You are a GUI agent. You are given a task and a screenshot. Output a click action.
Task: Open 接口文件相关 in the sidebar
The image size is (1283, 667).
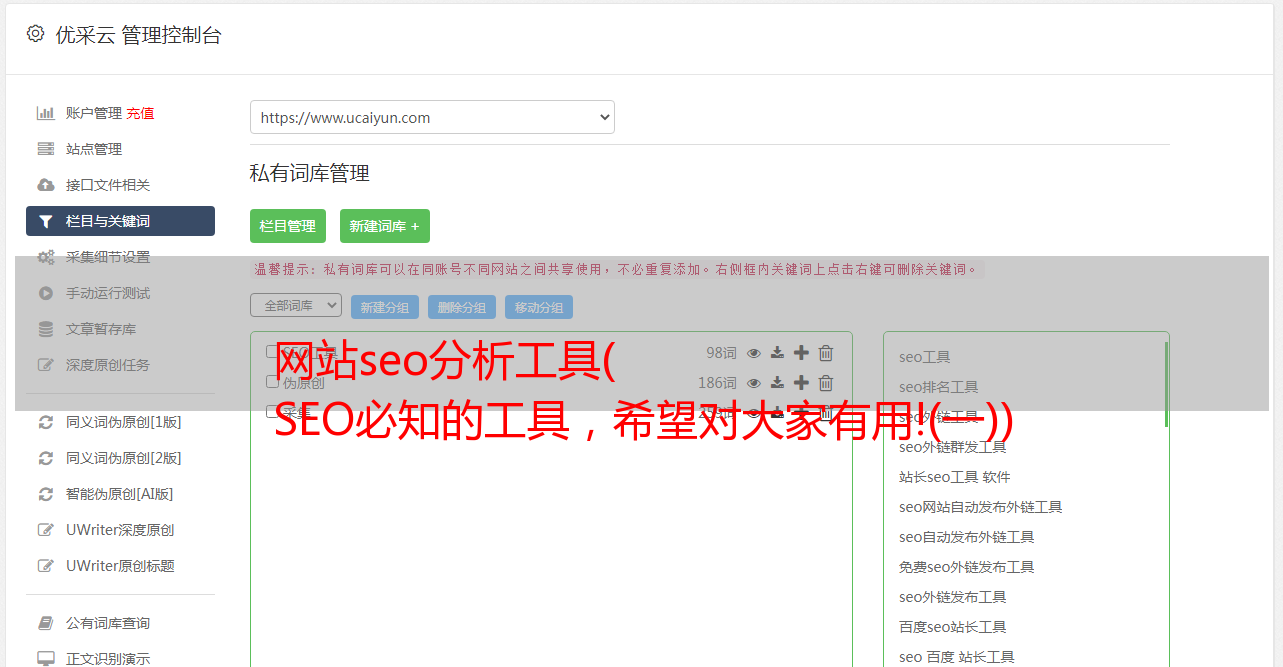click(x=108, y=185)
